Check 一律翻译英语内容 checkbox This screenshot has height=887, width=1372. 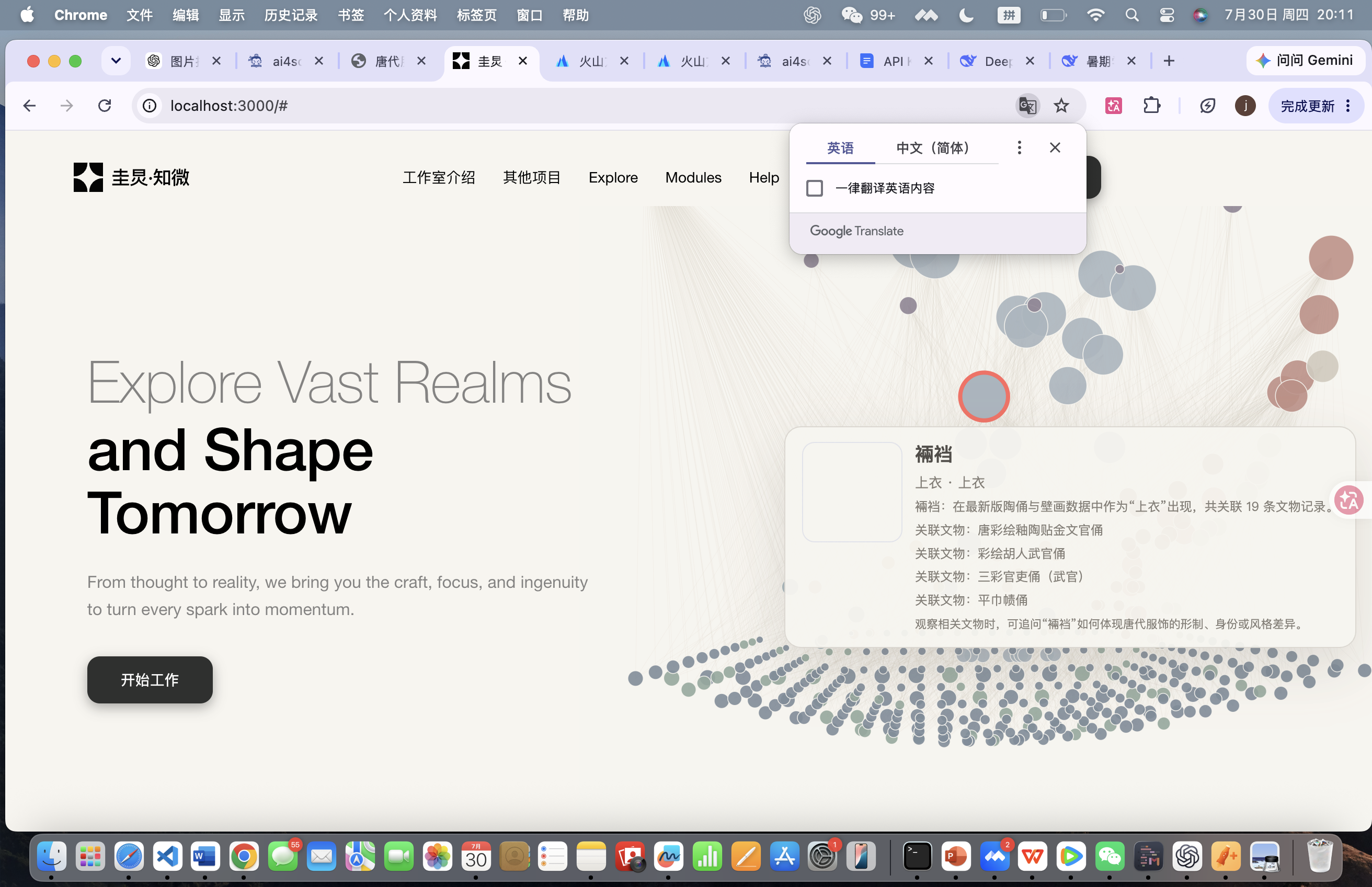coord(814,188)
